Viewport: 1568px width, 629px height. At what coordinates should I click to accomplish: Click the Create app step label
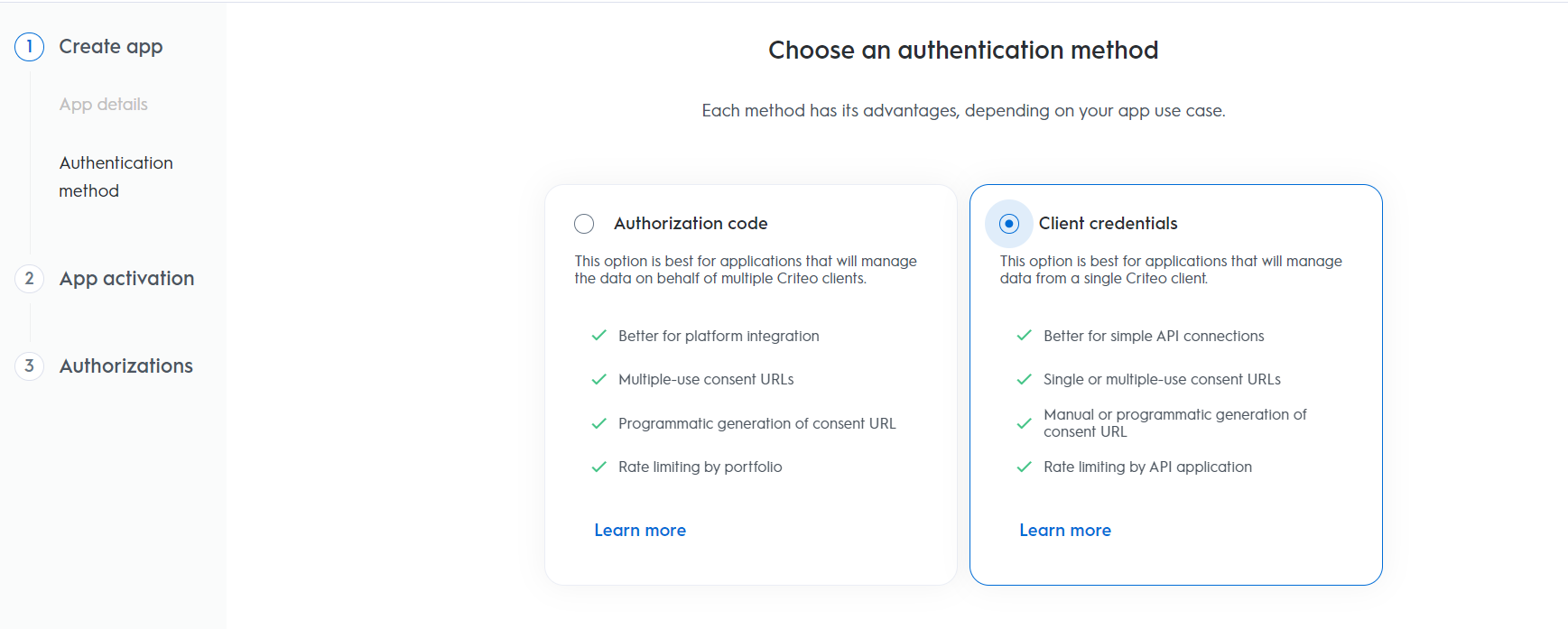(x=111, y=47)
